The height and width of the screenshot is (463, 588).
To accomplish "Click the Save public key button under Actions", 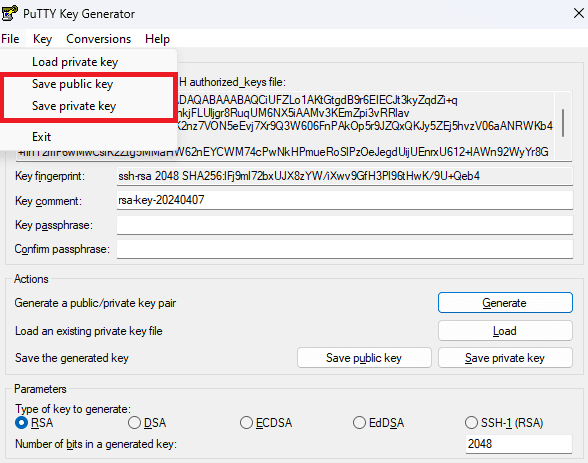I will [x=364, y=358].
